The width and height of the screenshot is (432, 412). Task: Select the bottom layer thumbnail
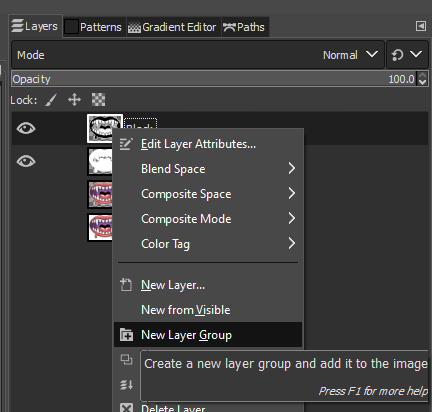click(100, 227)
